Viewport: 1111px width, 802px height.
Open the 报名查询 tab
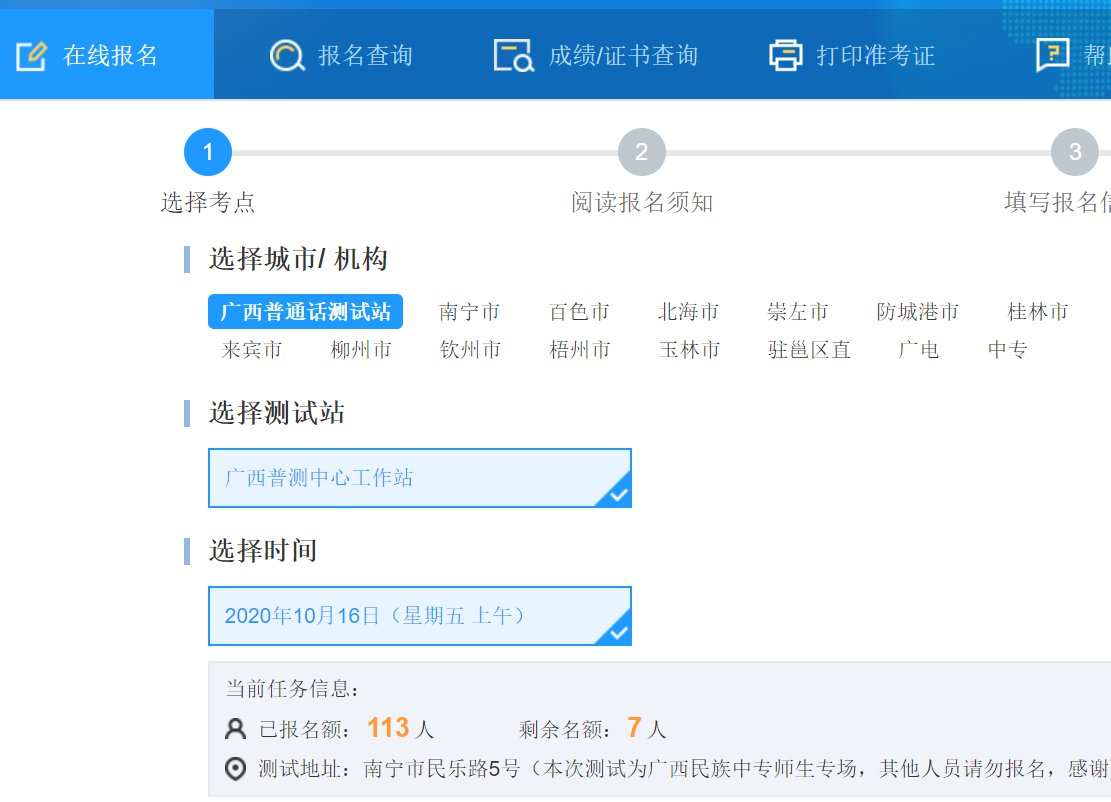(x=364, y=55)
